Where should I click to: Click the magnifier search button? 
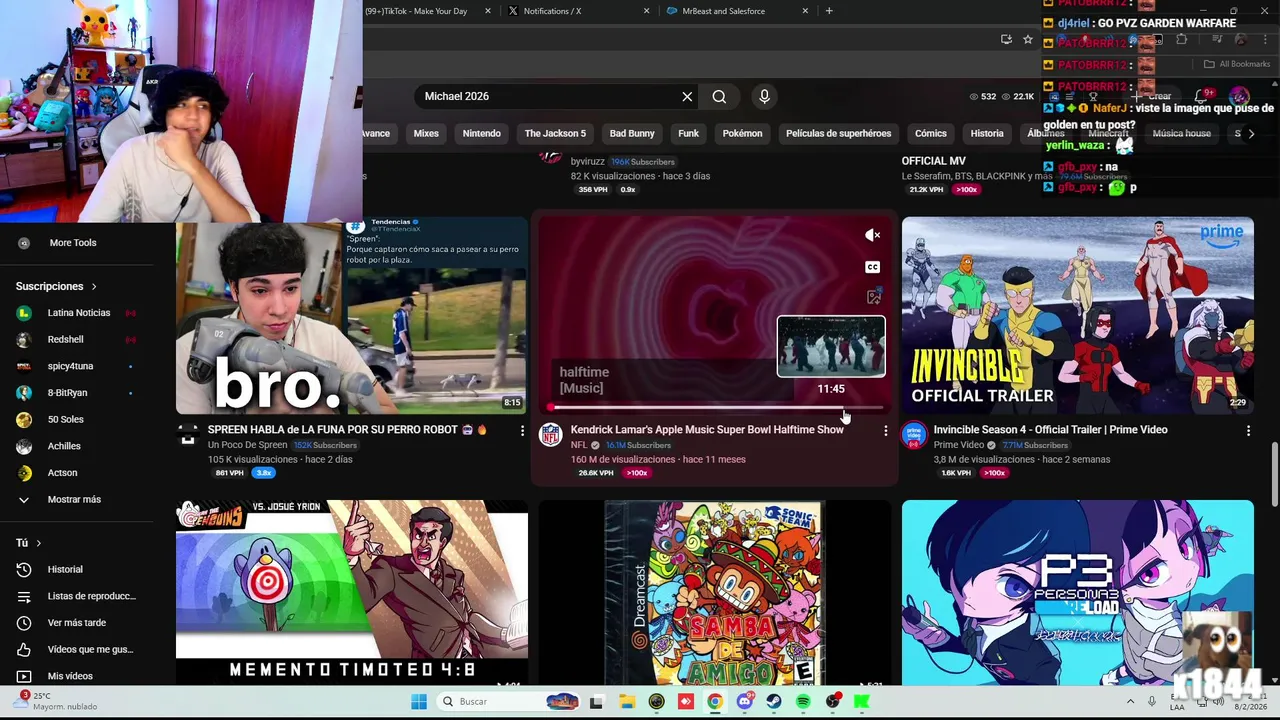click(x=719, y=96)
